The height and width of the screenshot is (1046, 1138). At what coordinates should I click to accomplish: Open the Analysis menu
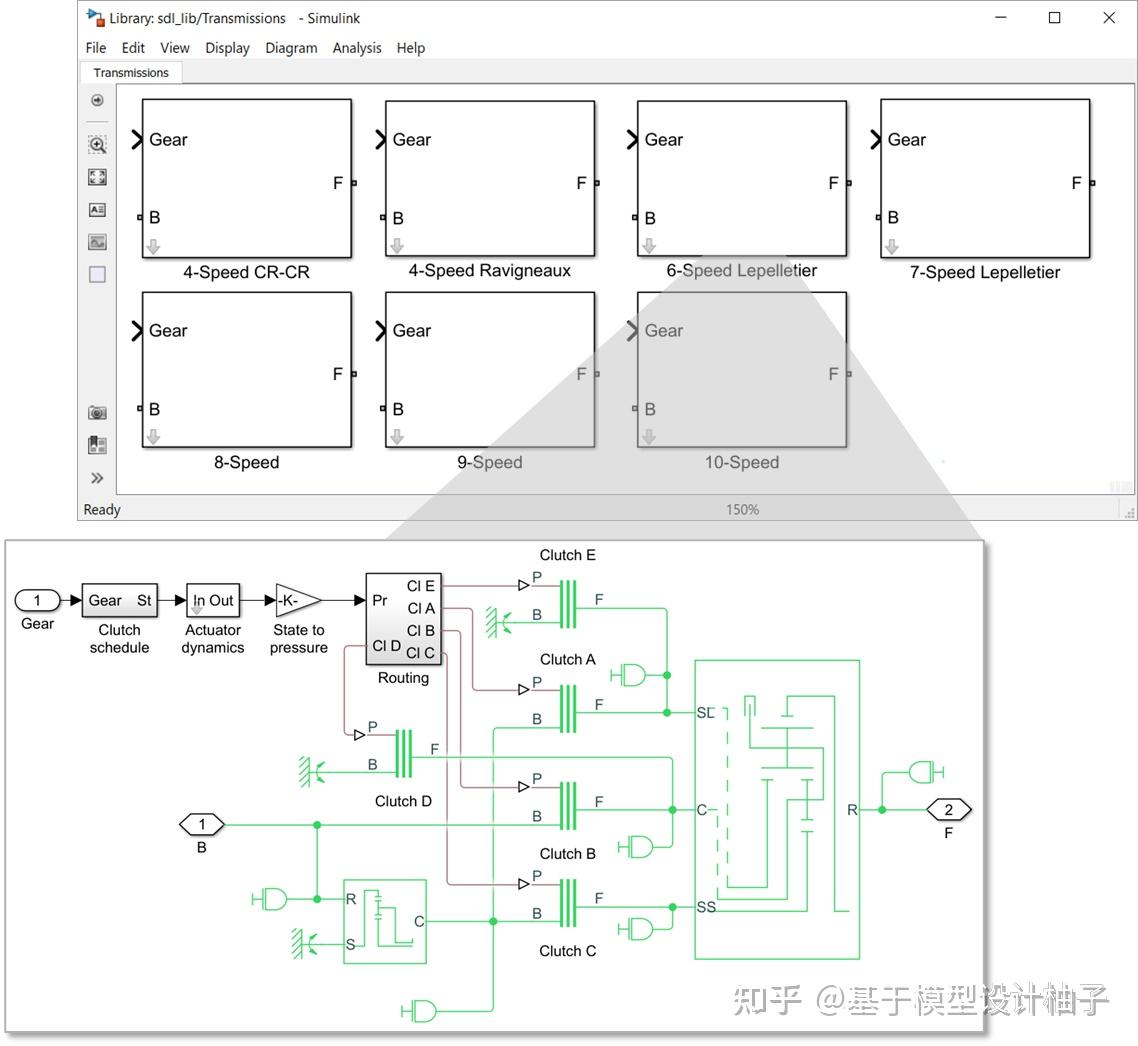coord(357,47)
